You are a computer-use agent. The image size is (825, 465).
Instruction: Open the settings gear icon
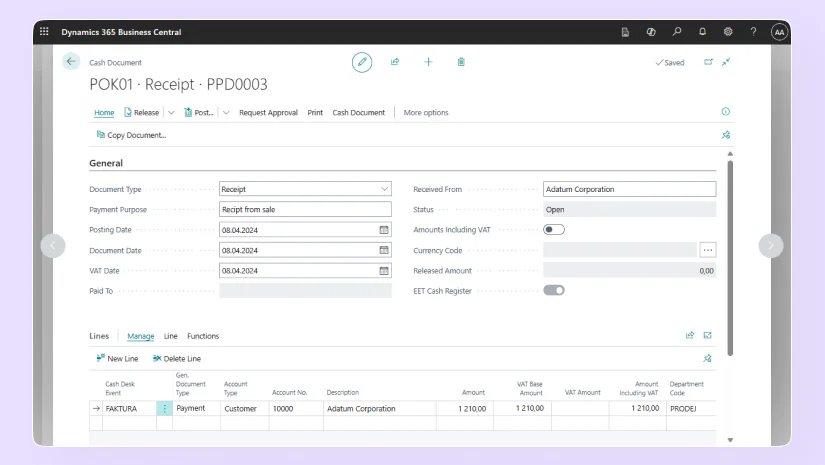pyautogui.click(x=728, y=32)
